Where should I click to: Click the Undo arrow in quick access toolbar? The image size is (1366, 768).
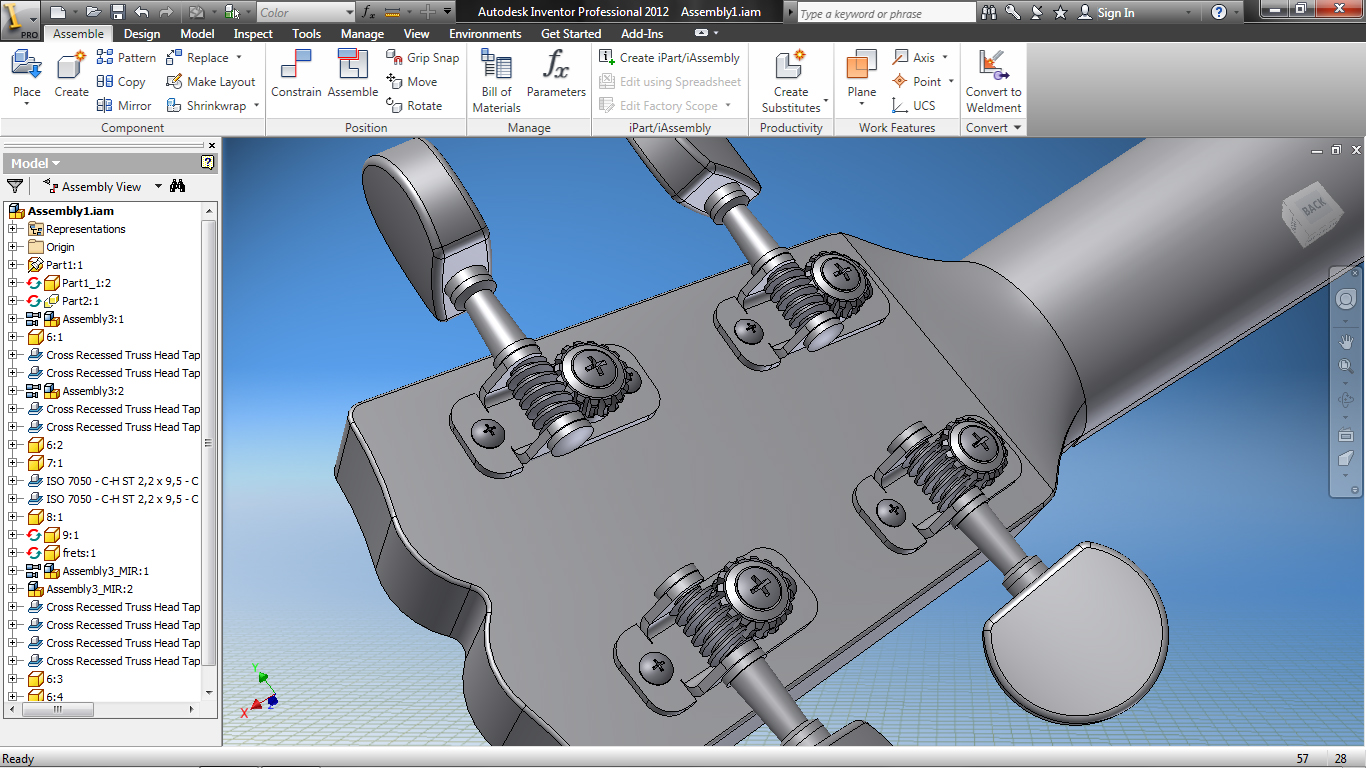coord(142,12)
